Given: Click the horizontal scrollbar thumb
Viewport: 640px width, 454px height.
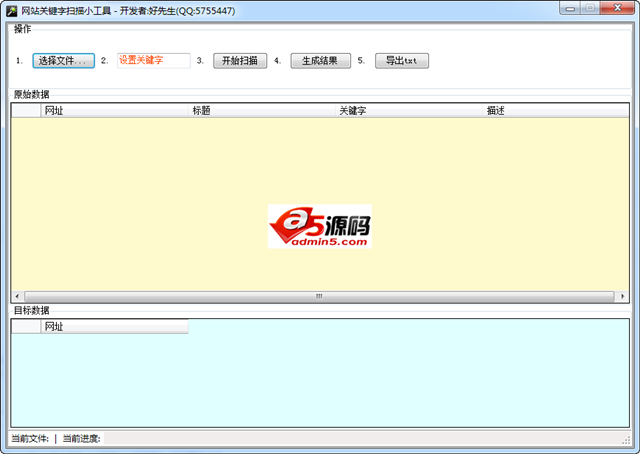Looking at the screenshot, I should [319, 296].
